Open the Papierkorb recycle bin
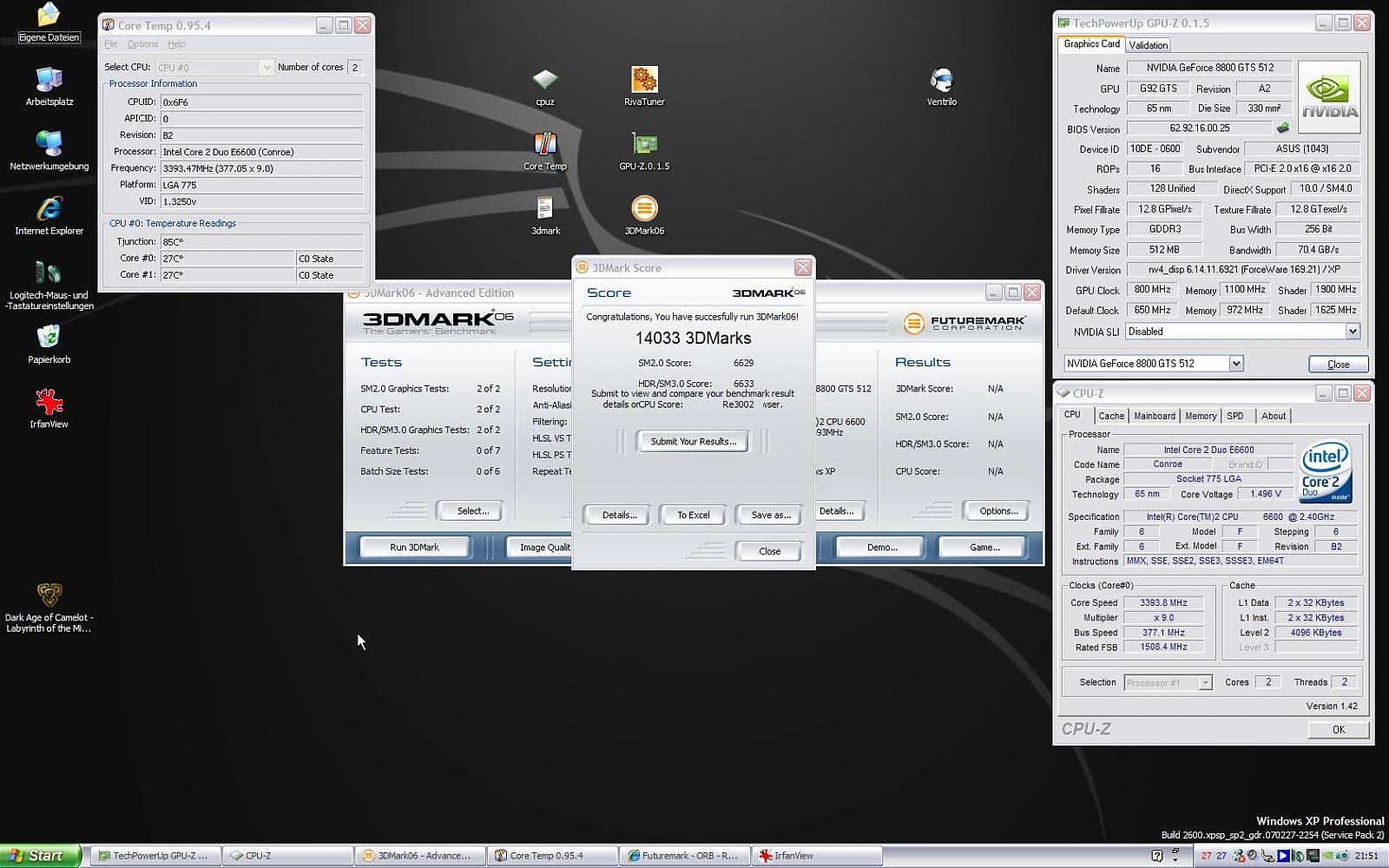 [x=49, y=344]
